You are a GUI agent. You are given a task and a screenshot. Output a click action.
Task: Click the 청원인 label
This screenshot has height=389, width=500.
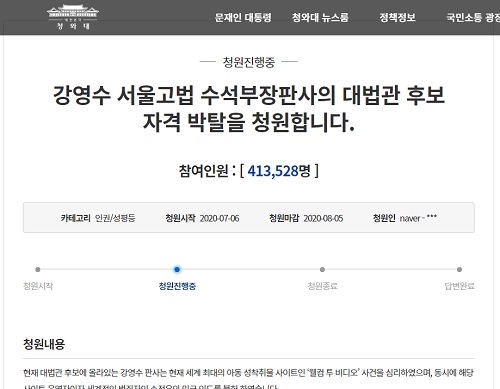pyautogui.click(x=384, y=218)
